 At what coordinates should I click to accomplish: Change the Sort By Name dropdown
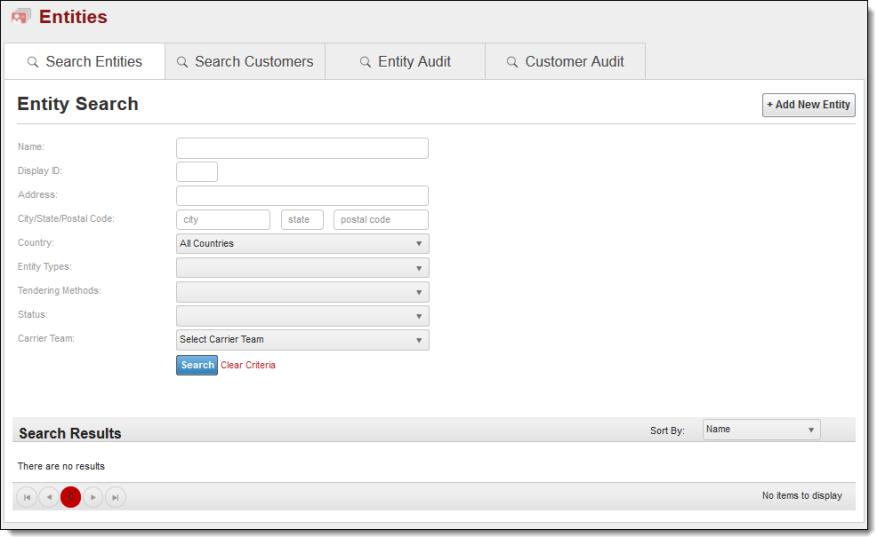tap(761, 430)
